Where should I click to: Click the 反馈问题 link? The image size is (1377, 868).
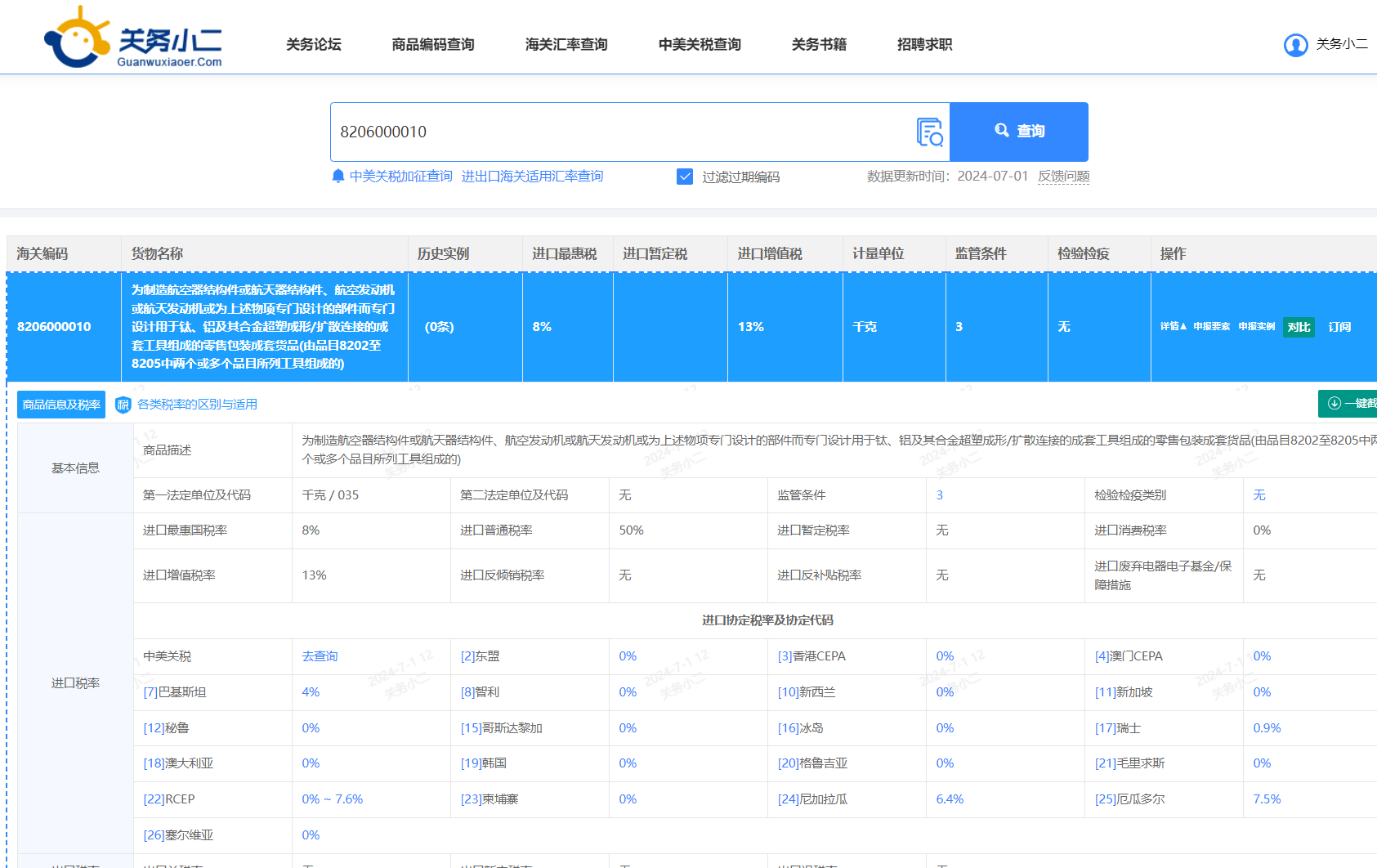[1064, 176]
